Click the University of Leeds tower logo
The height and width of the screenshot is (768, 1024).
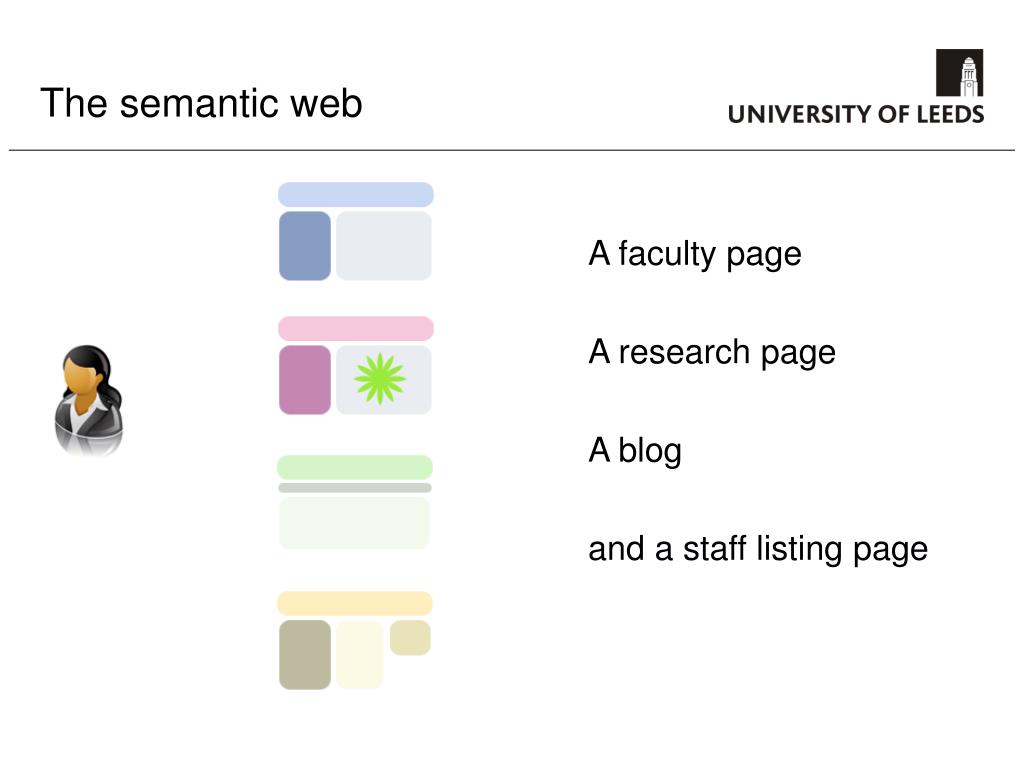pyautogui.click(x=959, y=72)
